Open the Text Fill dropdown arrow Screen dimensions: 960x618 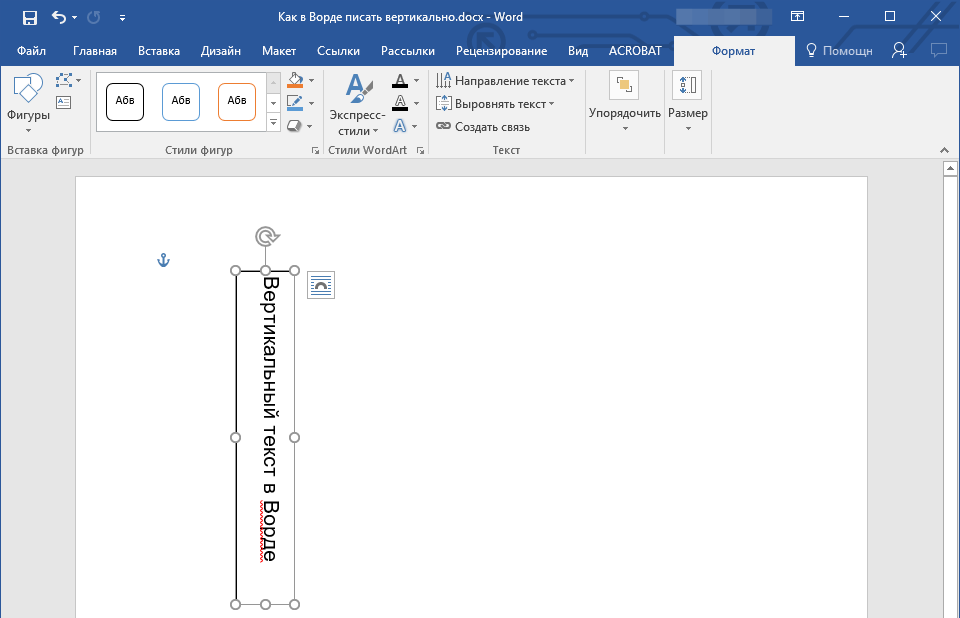pos(417,81)
